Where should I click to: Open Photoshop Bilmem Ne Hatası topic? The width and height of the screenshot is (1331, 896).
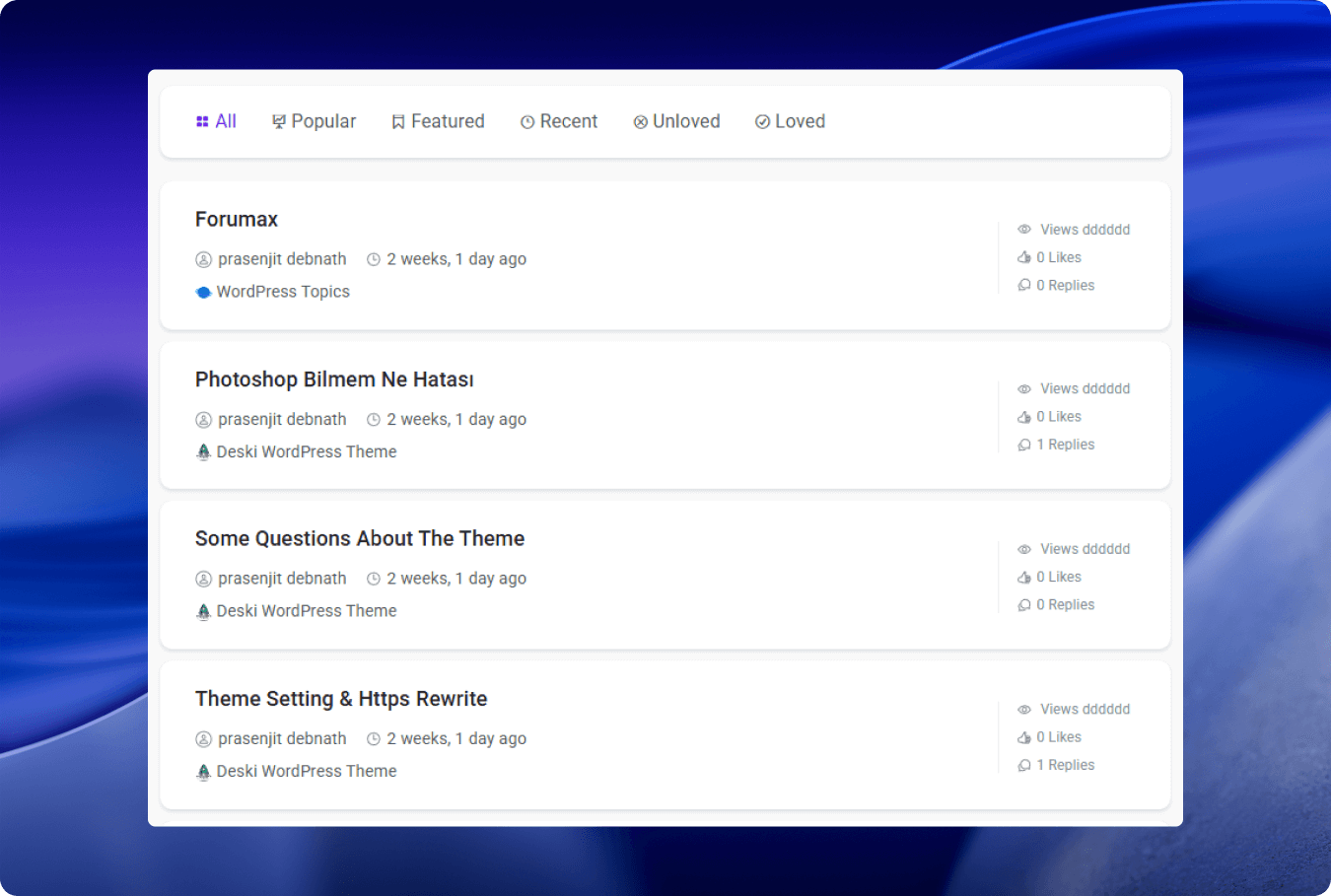[x=334, y=379]
